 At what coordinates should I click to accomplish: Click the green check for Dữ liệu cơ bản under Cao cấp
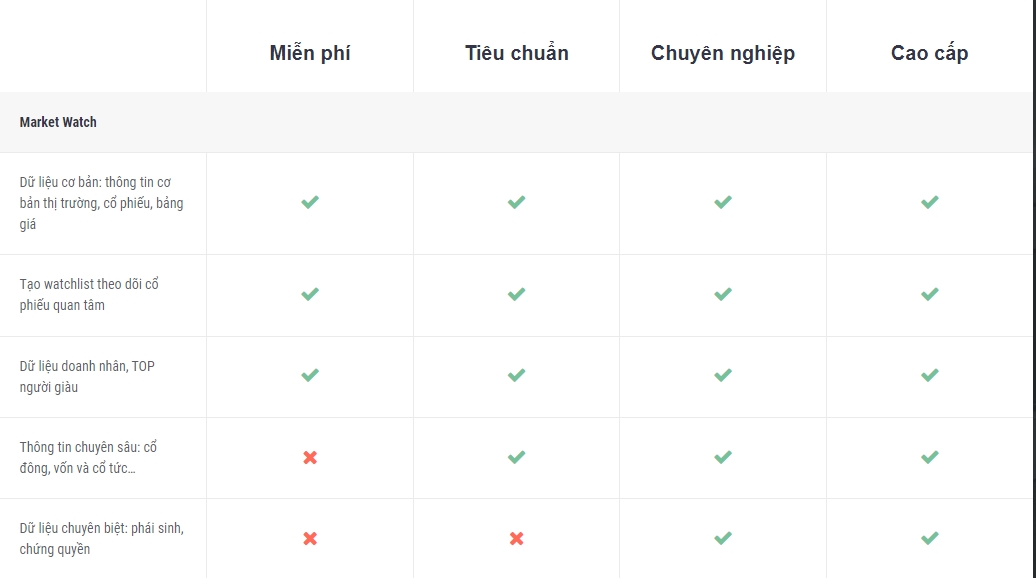pyautogui.click(x=930, y=202)
